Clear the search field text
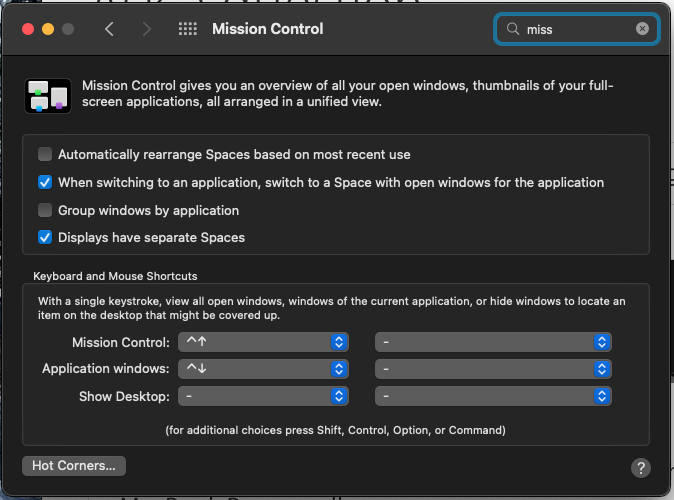The image size is (674, 500). pyautogui.click(x=642, y=29)
